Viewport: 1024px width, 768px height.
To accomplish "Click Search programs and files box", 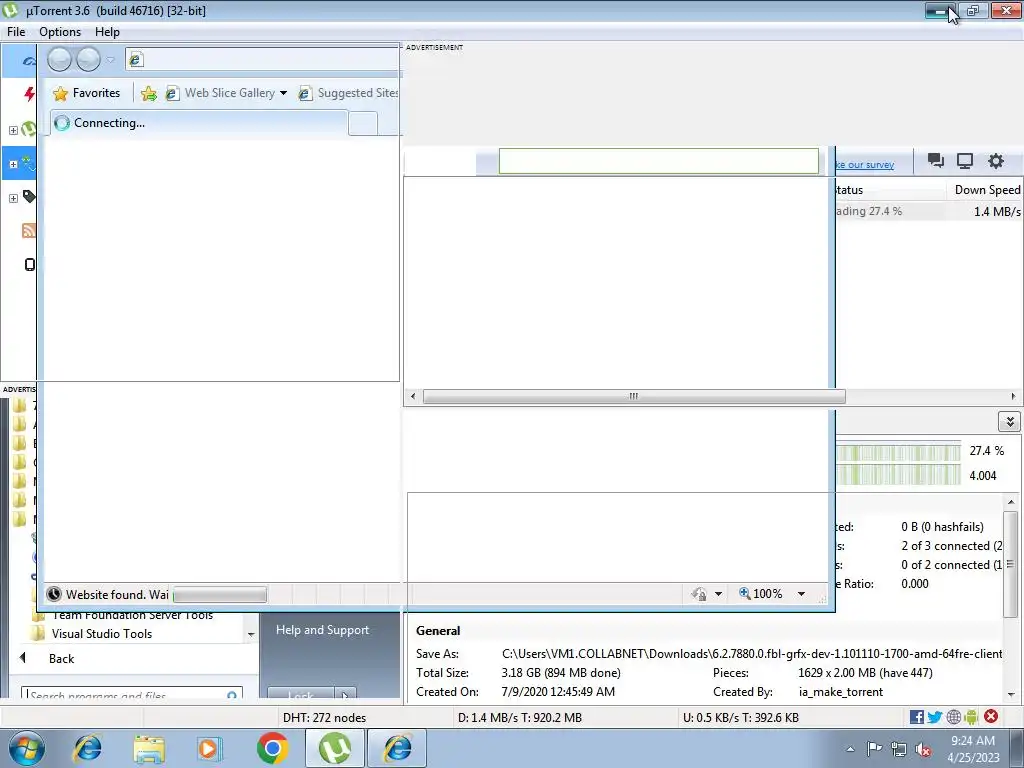I will (x=132, y=694).
